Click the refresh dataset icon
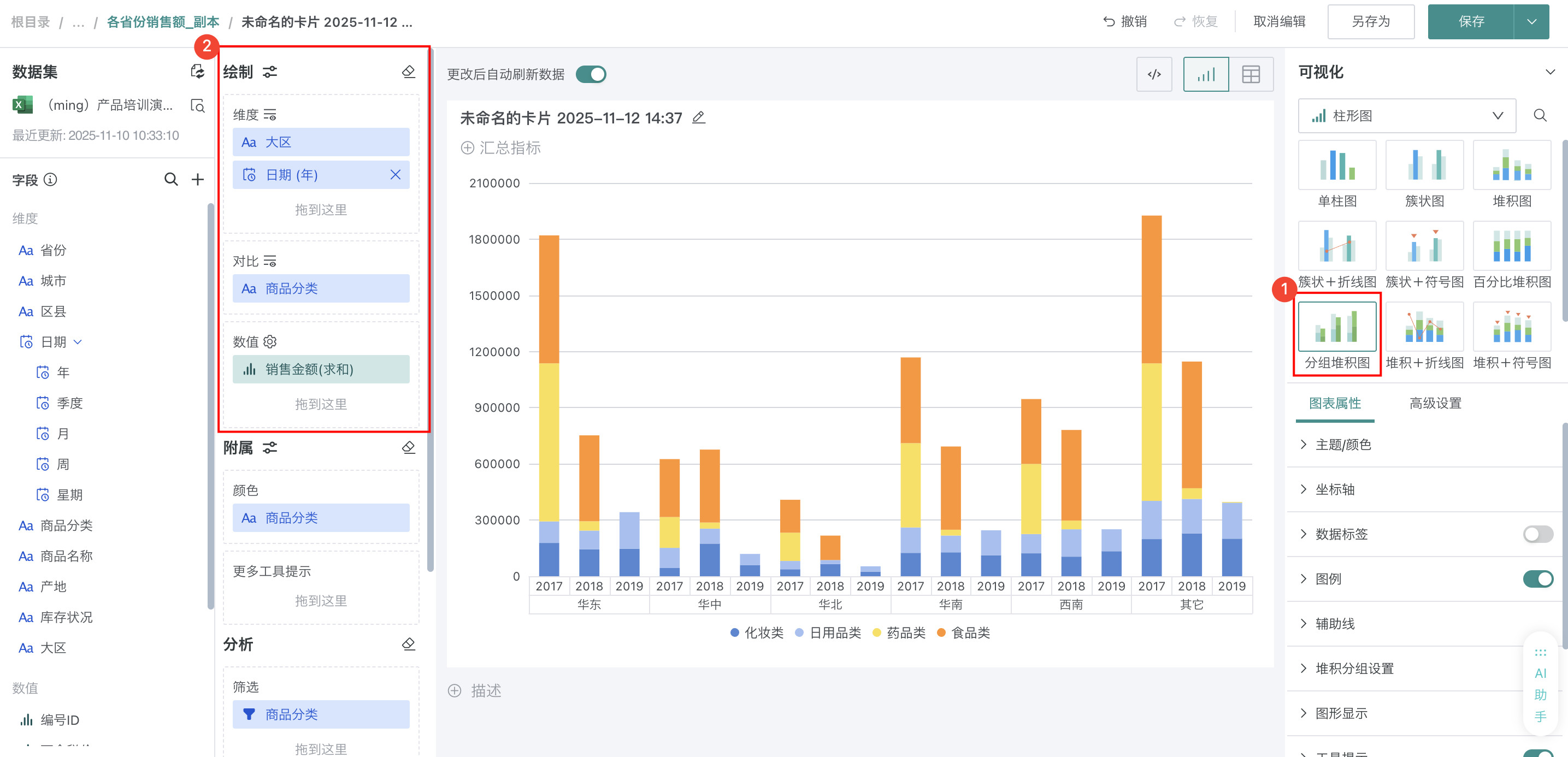 [197, 71]
